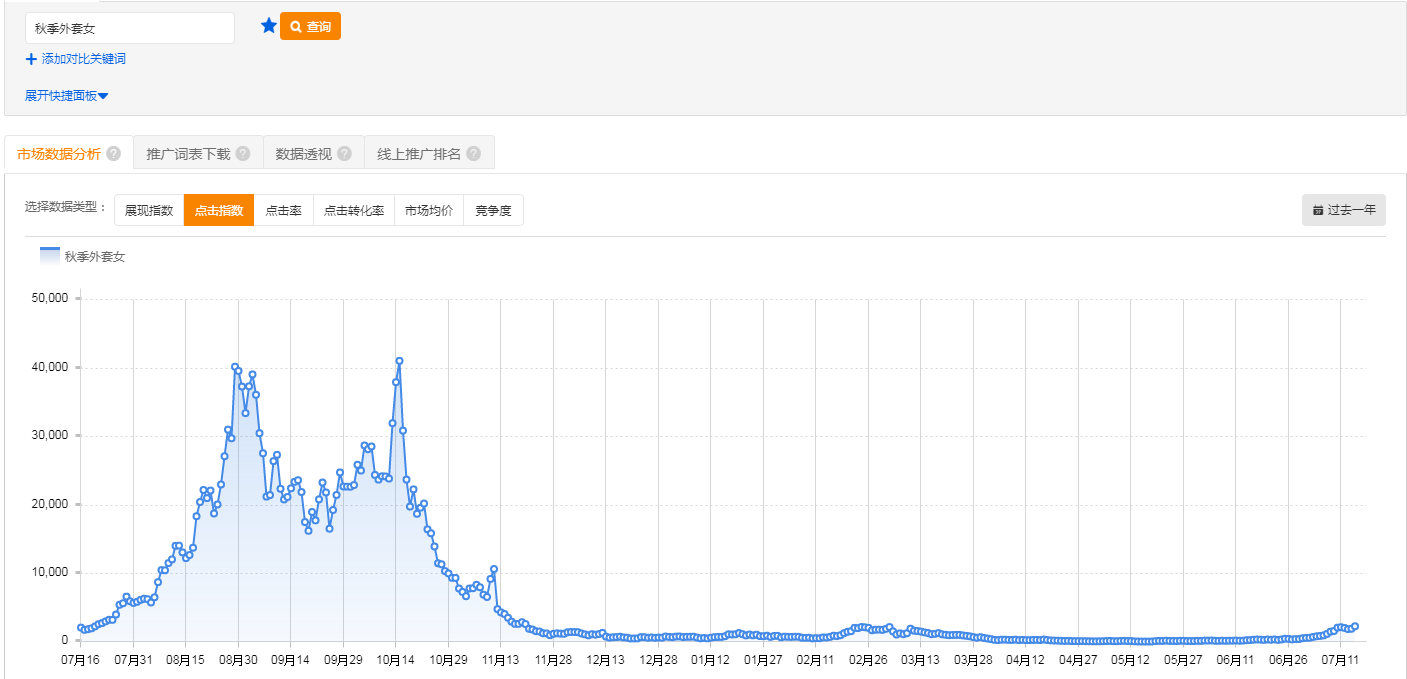Viewport: 1407px width, 679px height.
Task: Switch data type to 竞争度
Action: [493, 210]
